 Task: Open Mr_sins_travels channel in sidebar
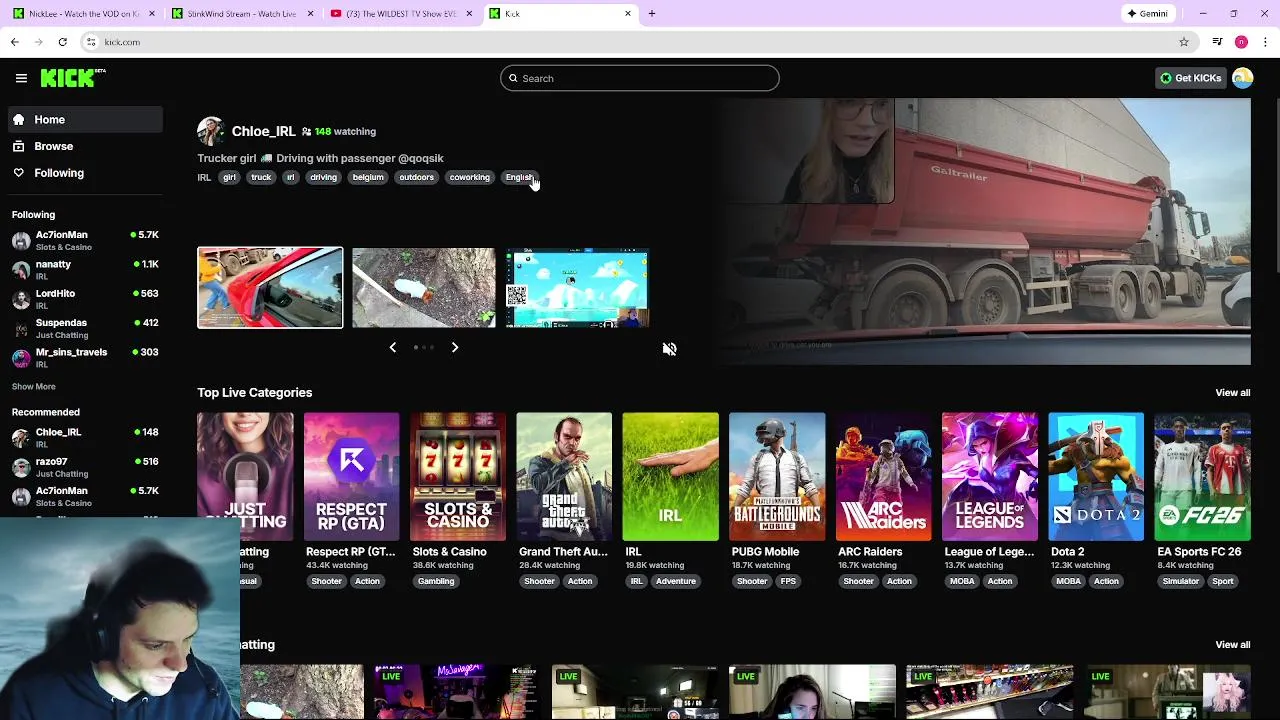point(85,358)
